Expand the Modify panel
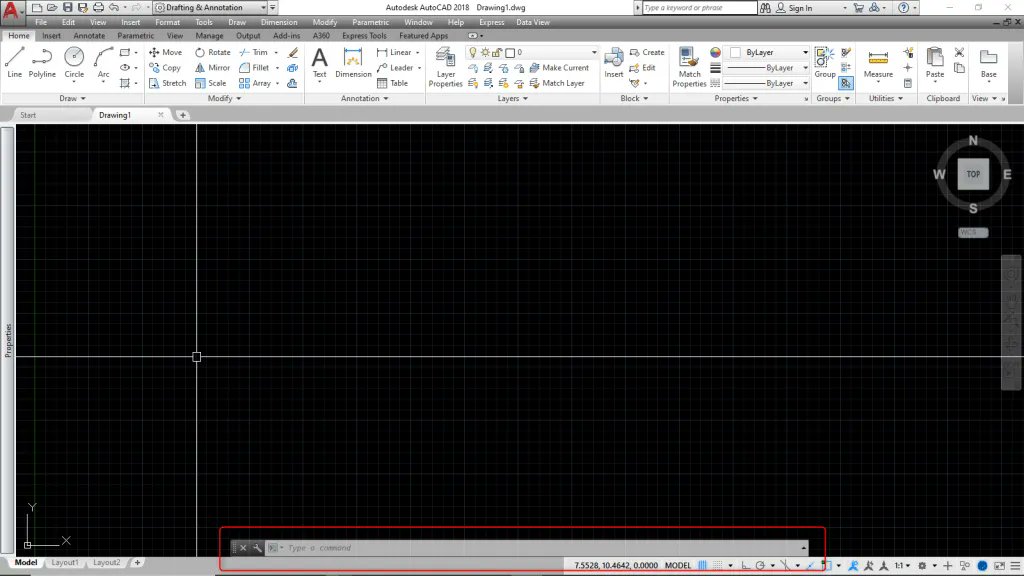This screenshot has height=576, width=1024. (x=224, y=99)
